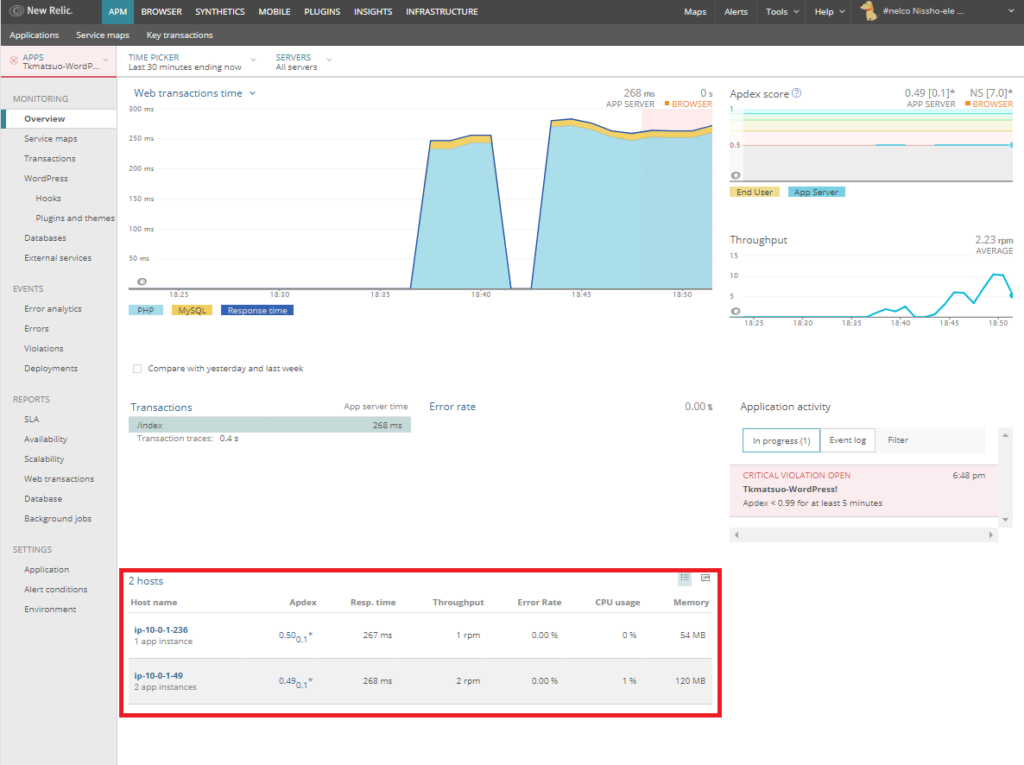Switch hosts panel to table view icon
The height and width of the screenshot is (765, 1024).
(684, 578)
